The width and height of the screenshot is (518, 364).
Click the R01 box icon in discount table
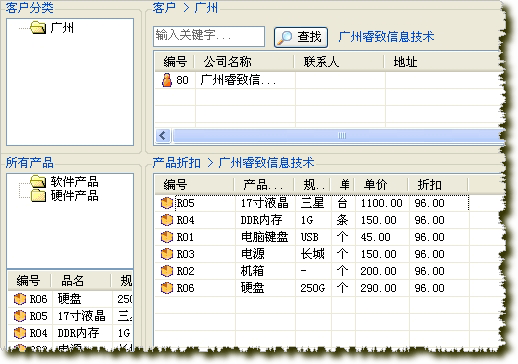[x=167, y=237]
